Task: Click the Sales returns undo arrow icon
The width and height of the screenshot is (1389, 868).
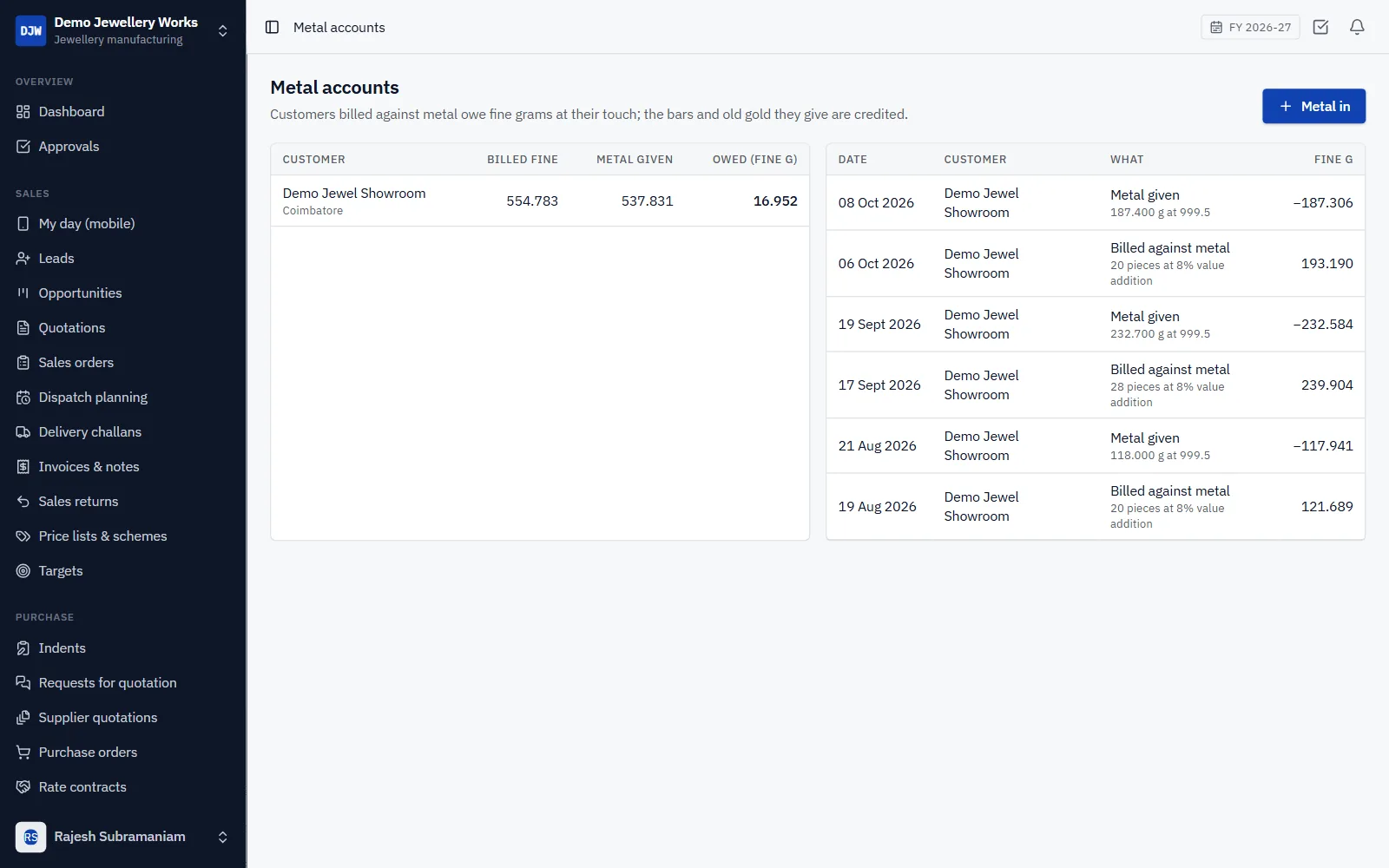Action: pyautogui.click(x=23, y=502)
